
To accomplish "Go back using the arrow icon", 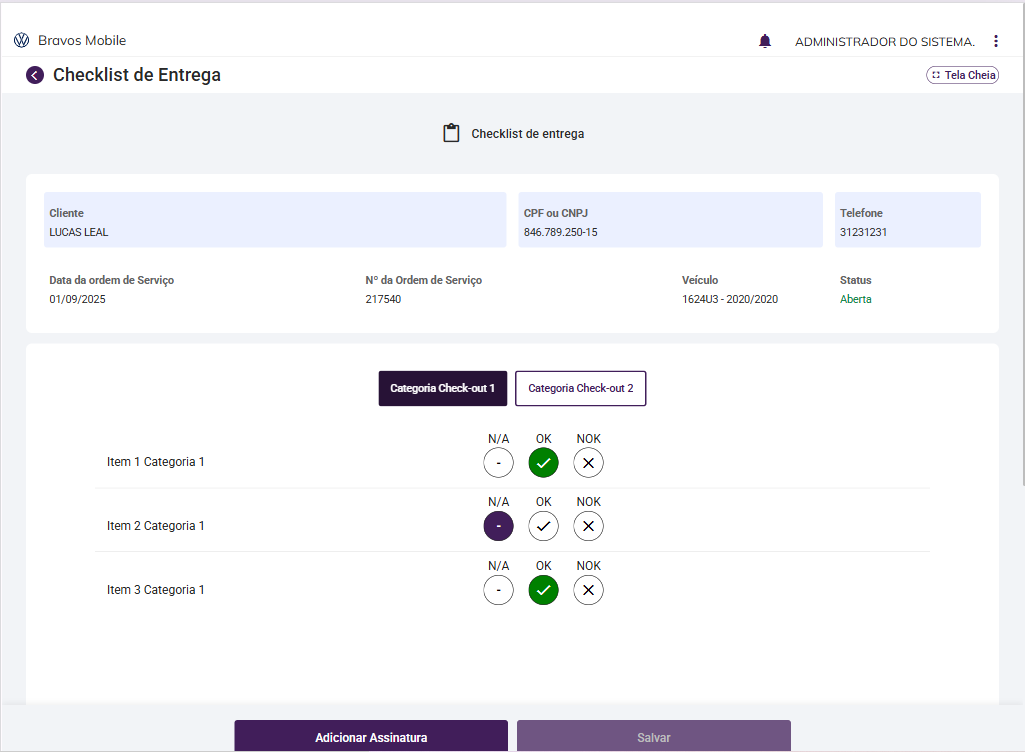I will [35, 75].
